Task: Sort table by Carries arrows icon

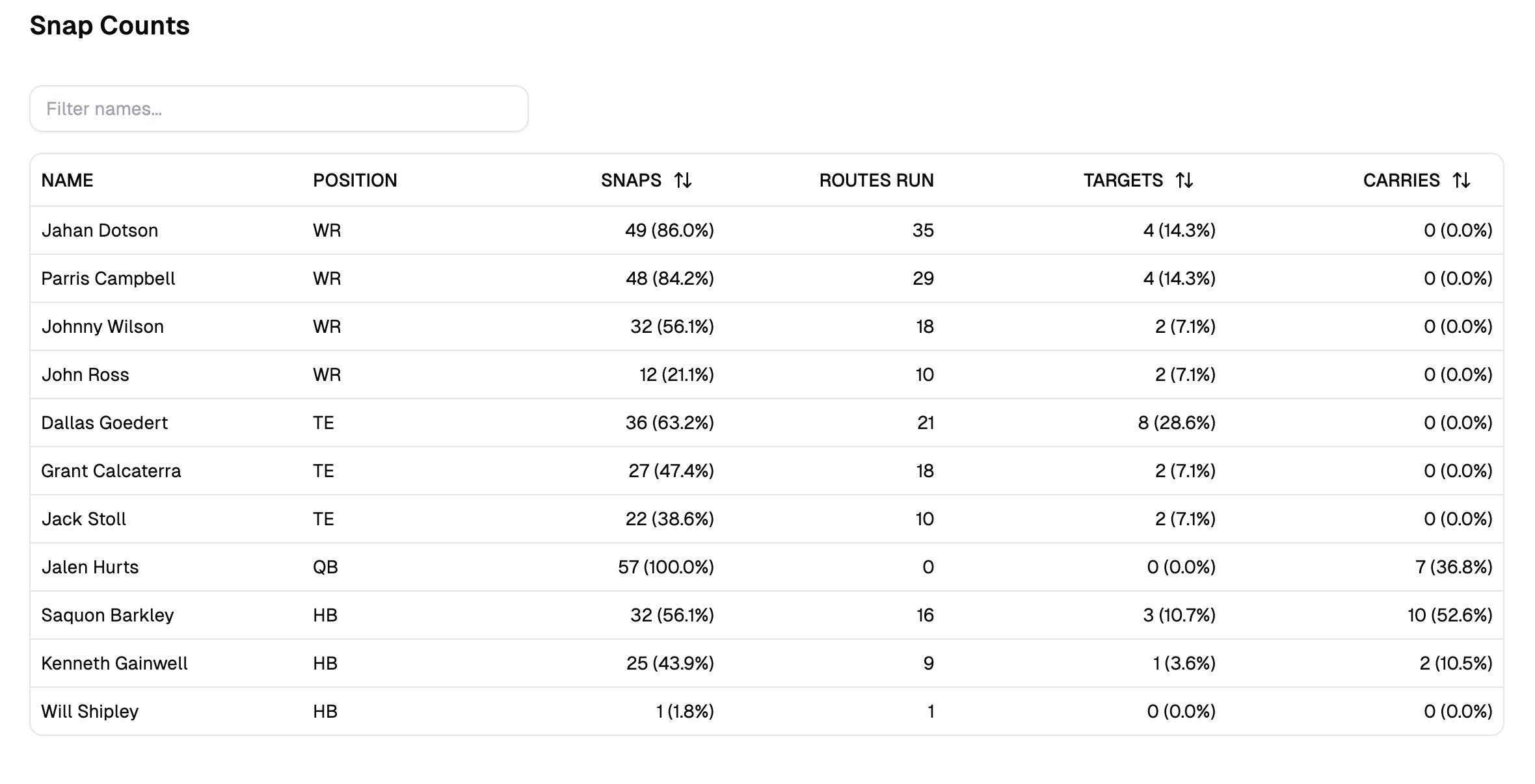Action: (1462, 180)
